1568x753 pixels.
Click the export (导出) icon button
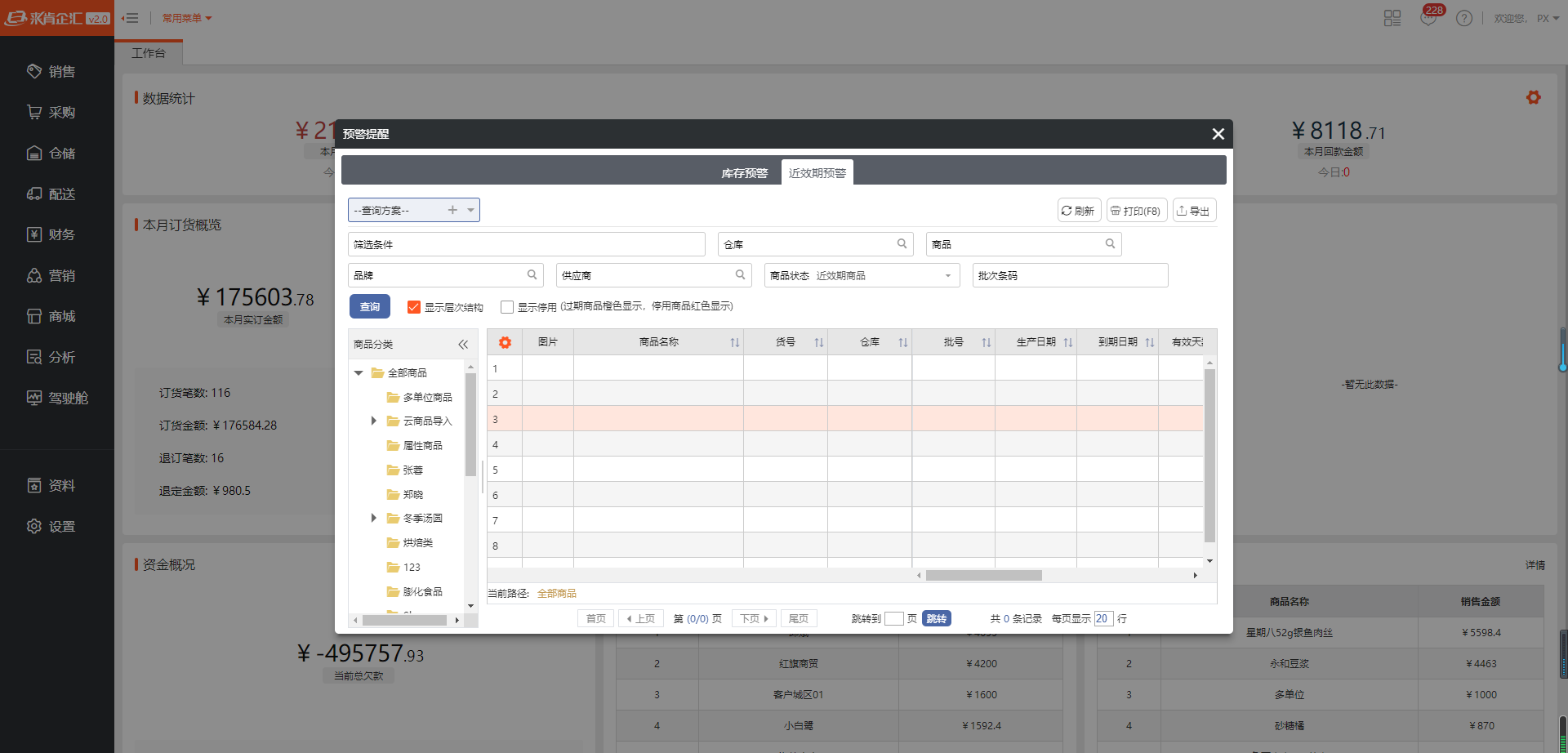click(1194, 211)
